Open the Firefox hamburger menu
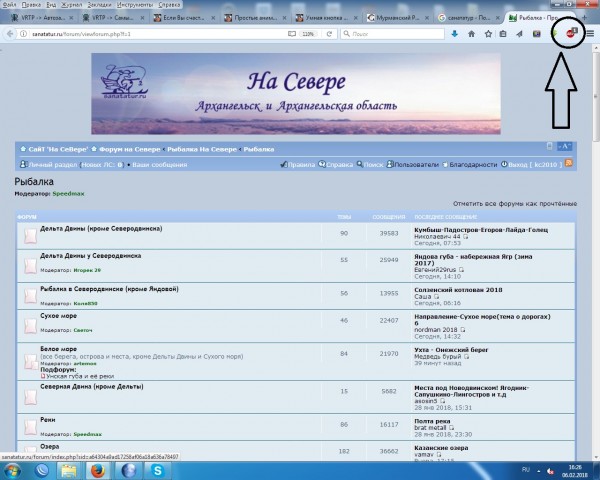The image size is (600, 480). tap(590, 33)
